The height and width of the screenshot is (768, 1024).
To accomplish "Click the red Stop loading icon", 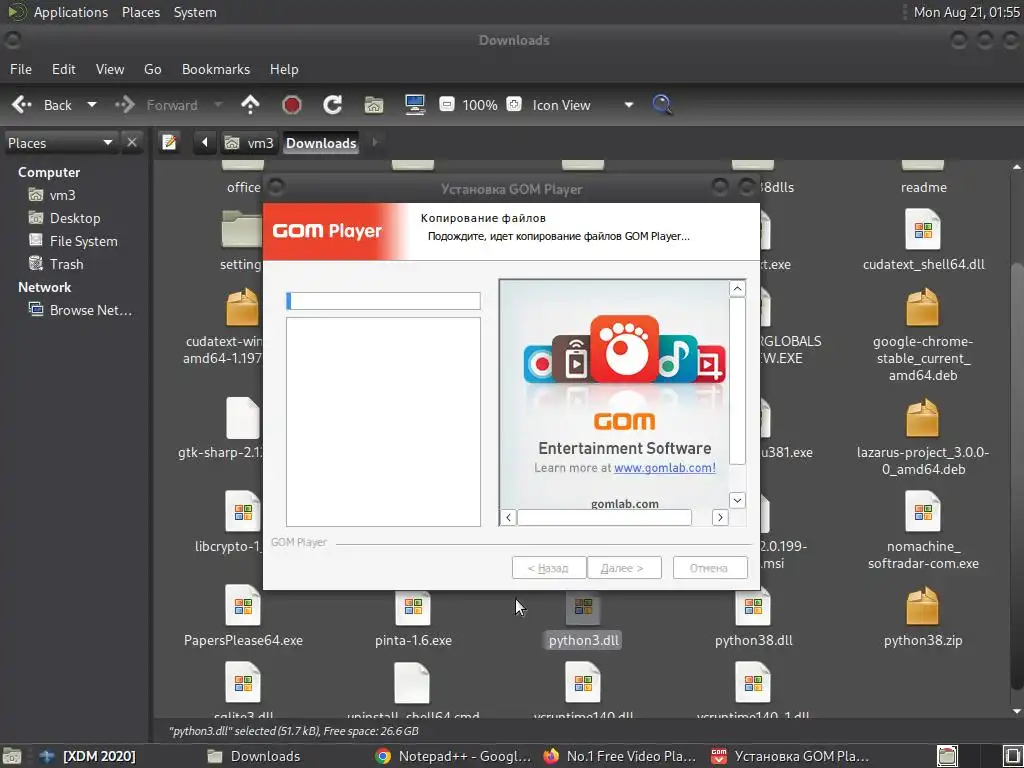I will [291, 104].
